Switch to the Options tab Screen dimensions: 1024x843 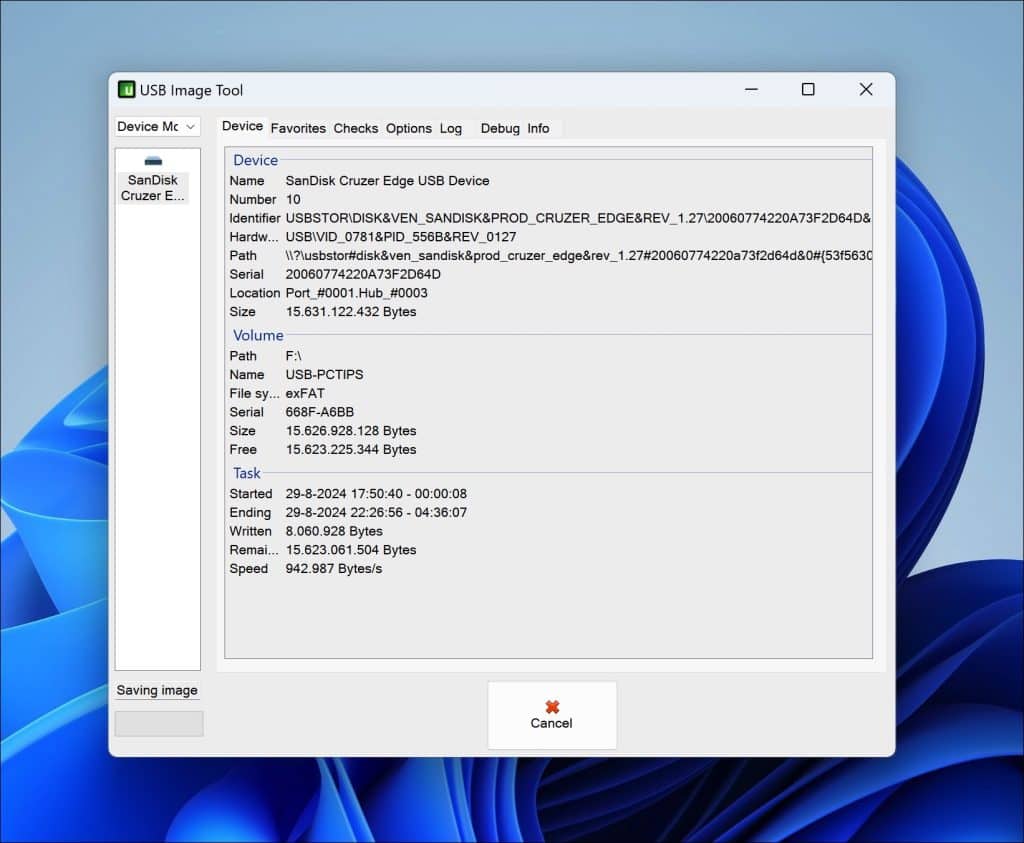[x=408, y=129]
